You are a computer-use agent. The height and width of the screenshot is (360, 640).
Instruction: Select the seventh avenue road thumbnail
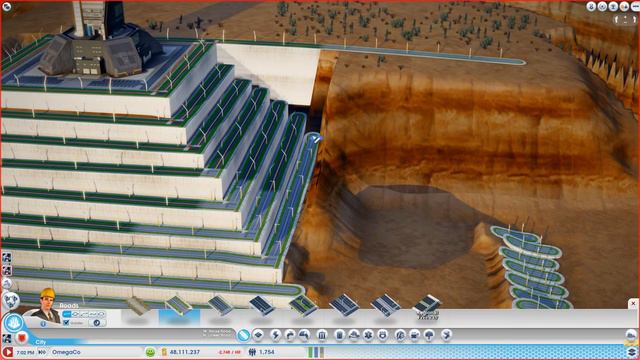386,306
